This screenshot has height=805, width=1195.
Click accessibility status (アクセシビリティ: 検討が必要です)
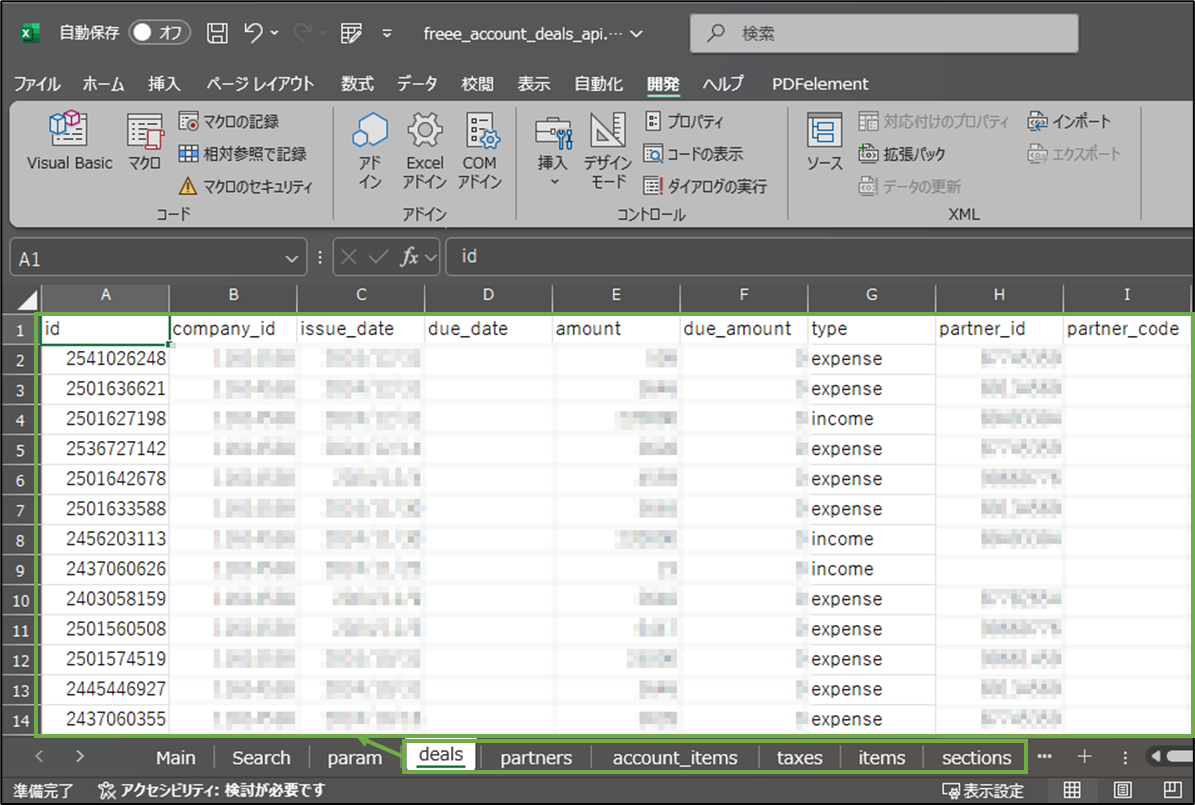coord(211,791)
